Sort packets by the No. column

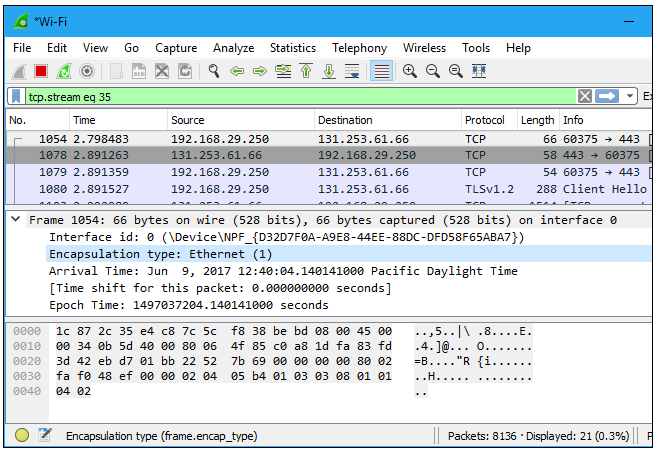[38, 120]
